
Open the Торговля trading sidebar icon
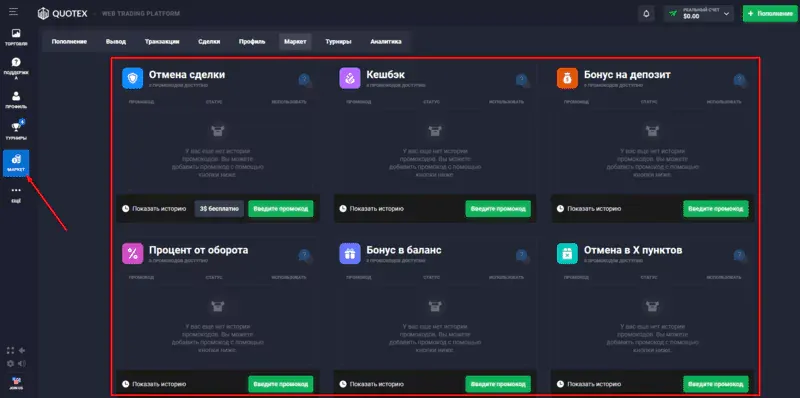[16, 37]
